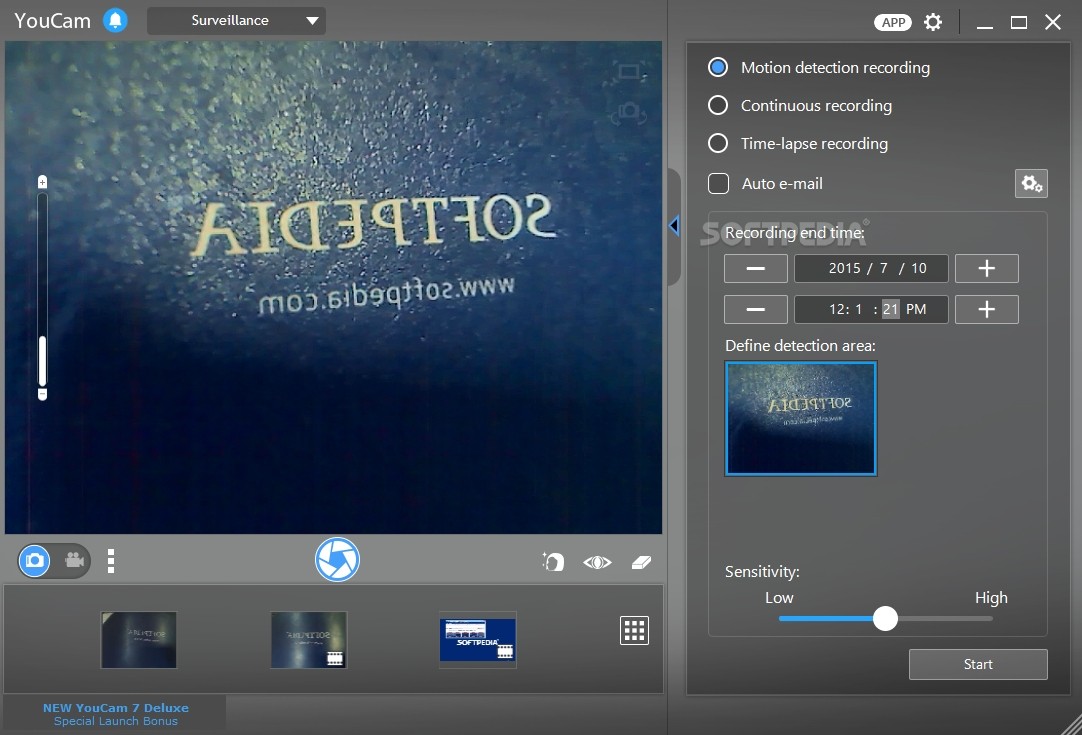Viewport: 1082px width, 735px height.
Task: Increase the recording end time
Action: click(986, 309)
